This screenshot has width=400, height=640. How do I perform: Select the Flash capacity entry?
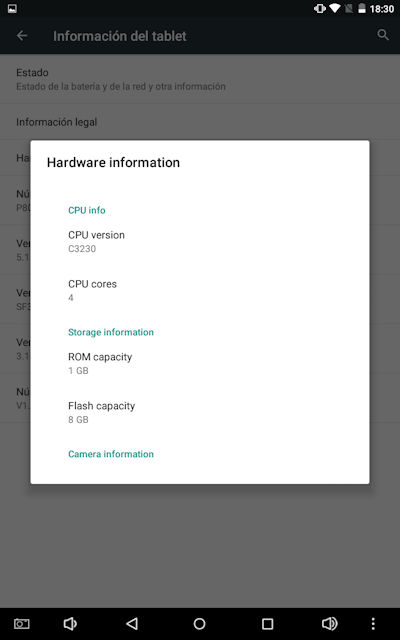pyautogui.click(x=200, y=412)
